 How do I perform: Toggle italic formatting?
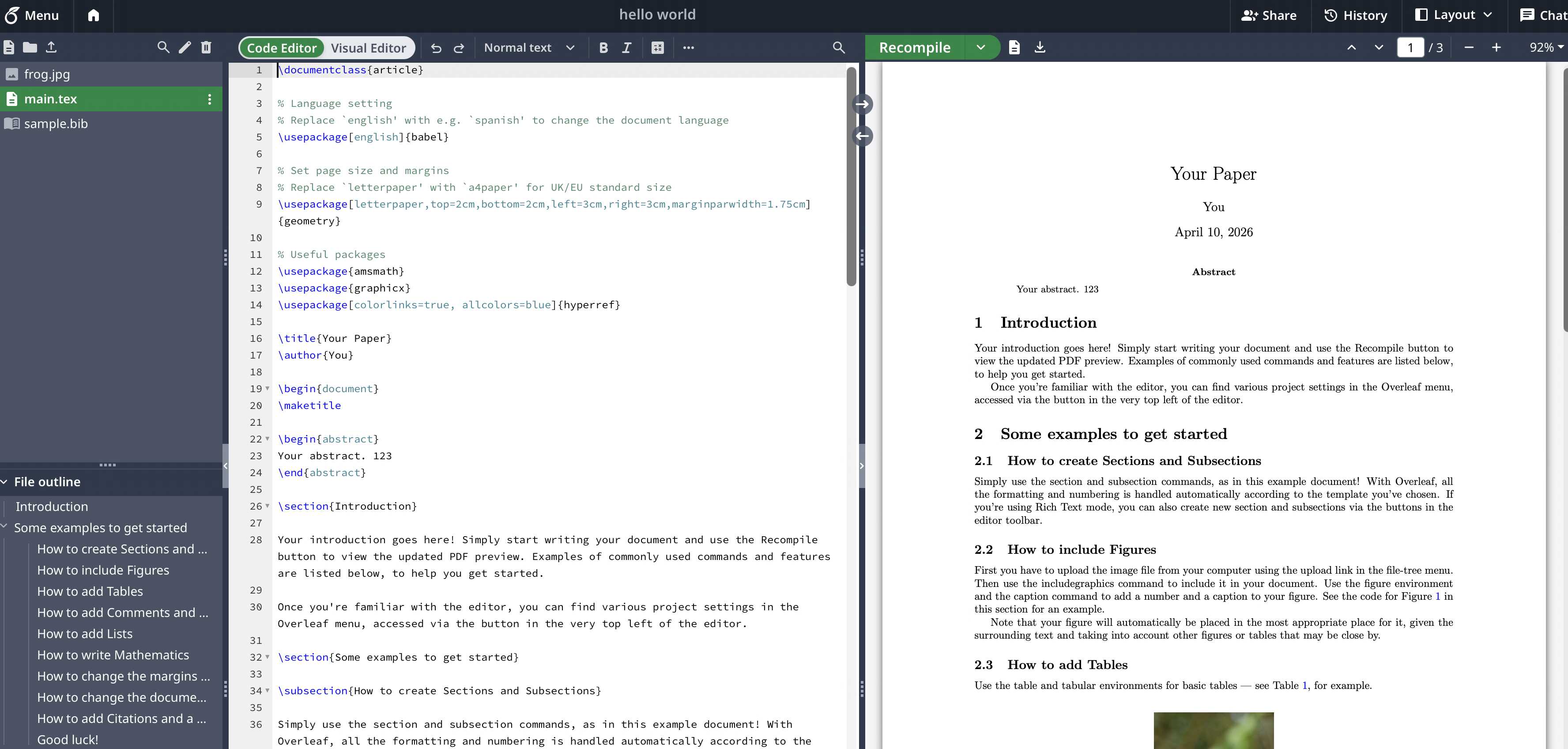[626, 48]
